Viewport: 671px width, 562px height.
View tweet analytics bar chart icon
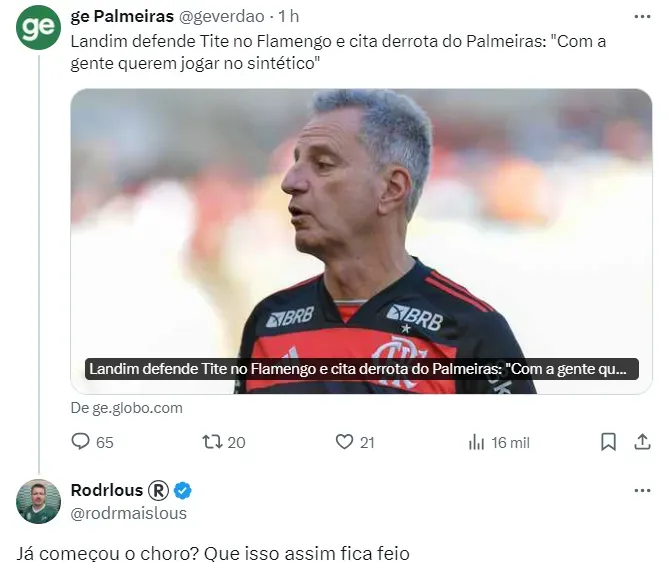click(476, 442)
